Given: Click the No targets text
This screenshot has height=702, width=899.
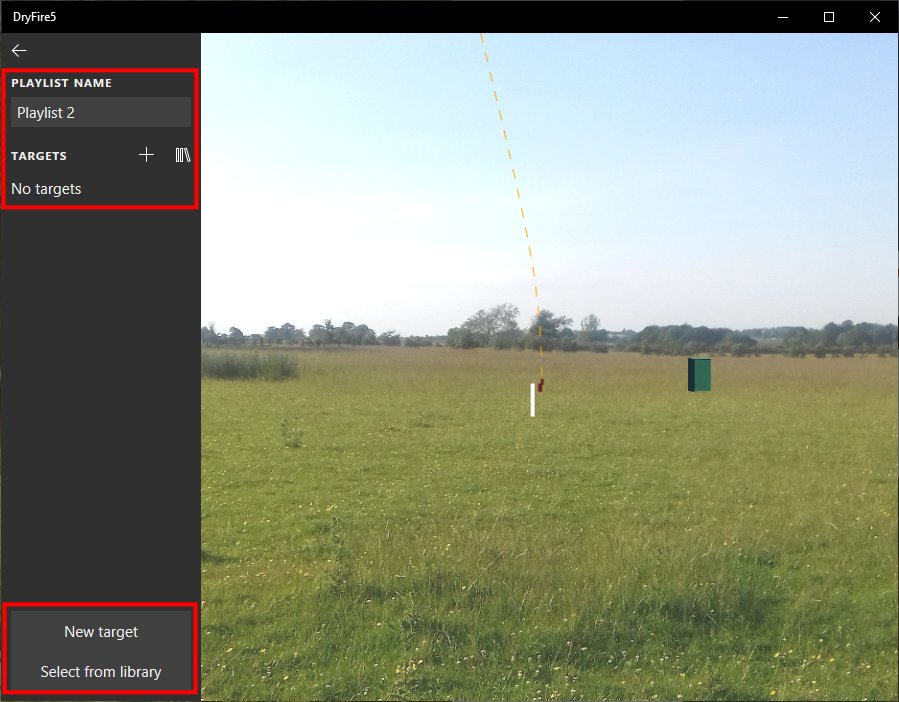Looking at the screenshot, I should tap(46, 189).
